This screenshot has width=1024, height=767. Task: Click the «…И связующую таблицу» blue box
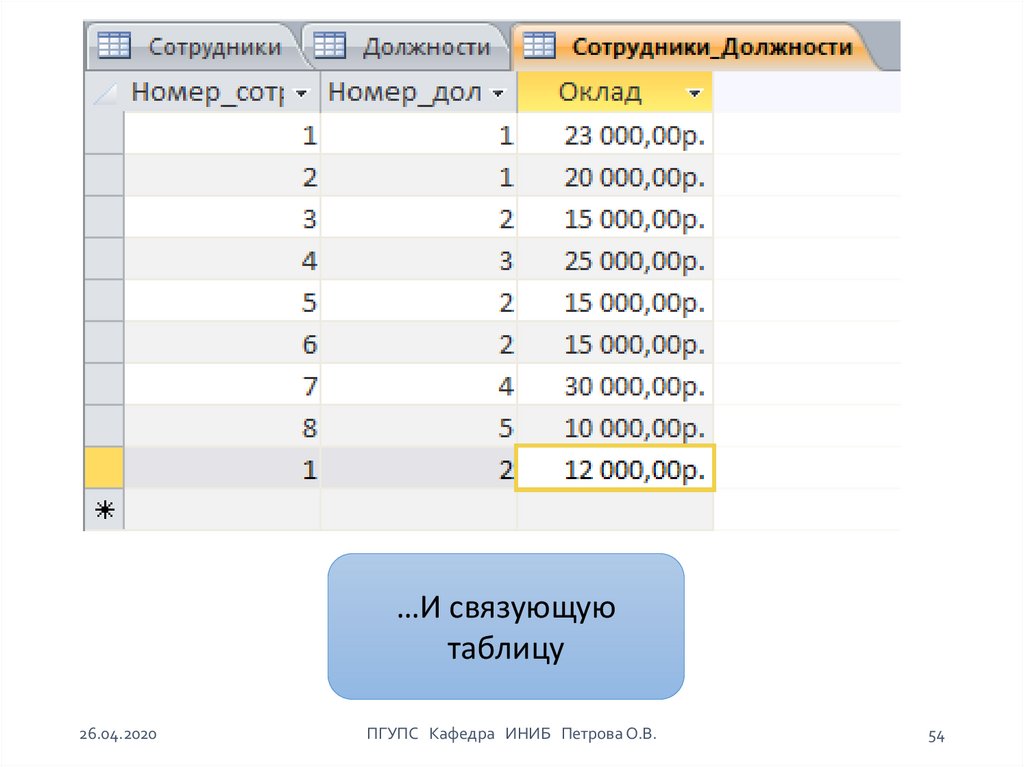[x=505, y=626]
